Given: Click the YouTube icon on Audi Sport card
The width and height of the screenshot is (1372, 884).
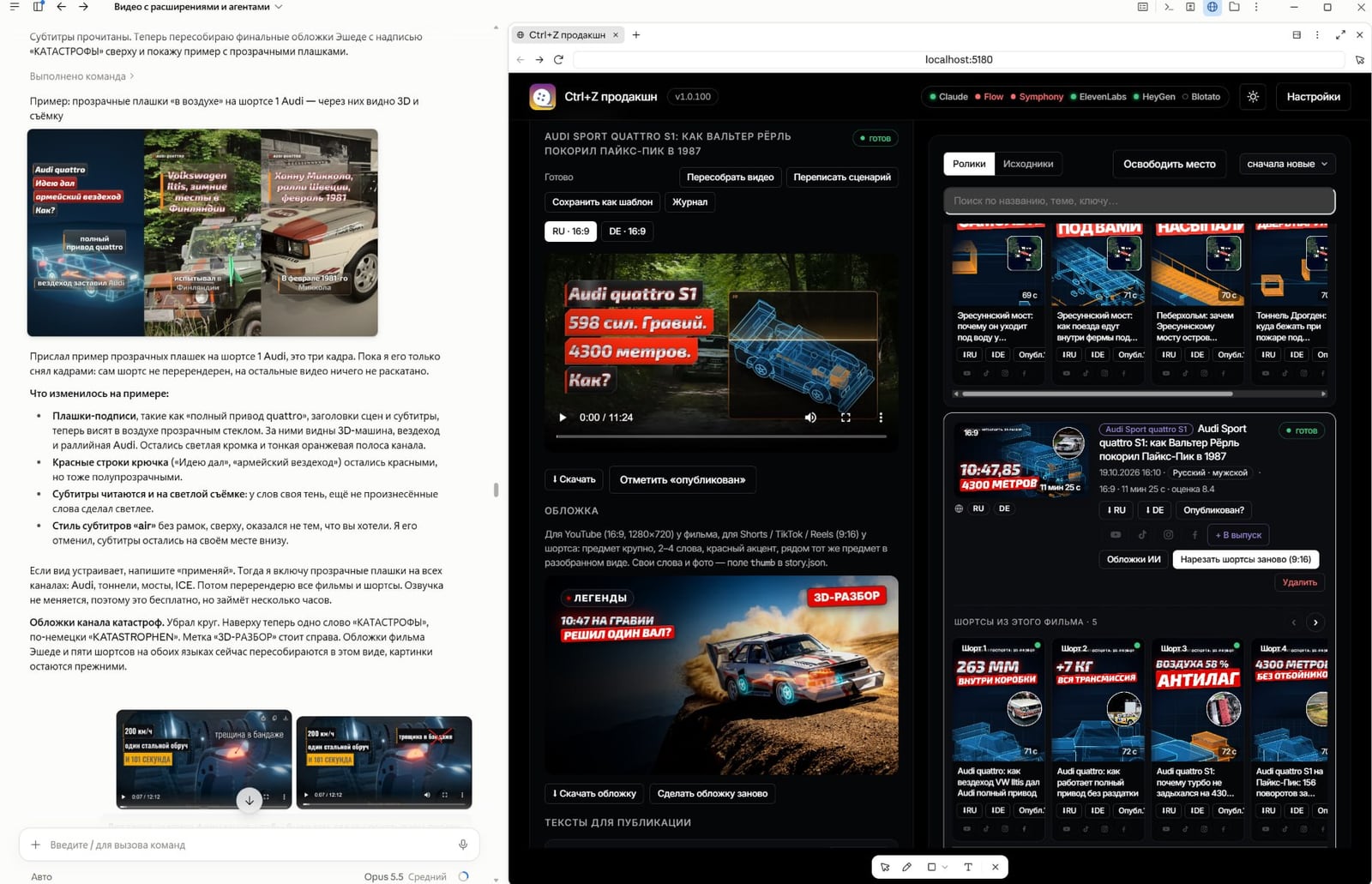Looking at the screenshot, I should 1116,534.
